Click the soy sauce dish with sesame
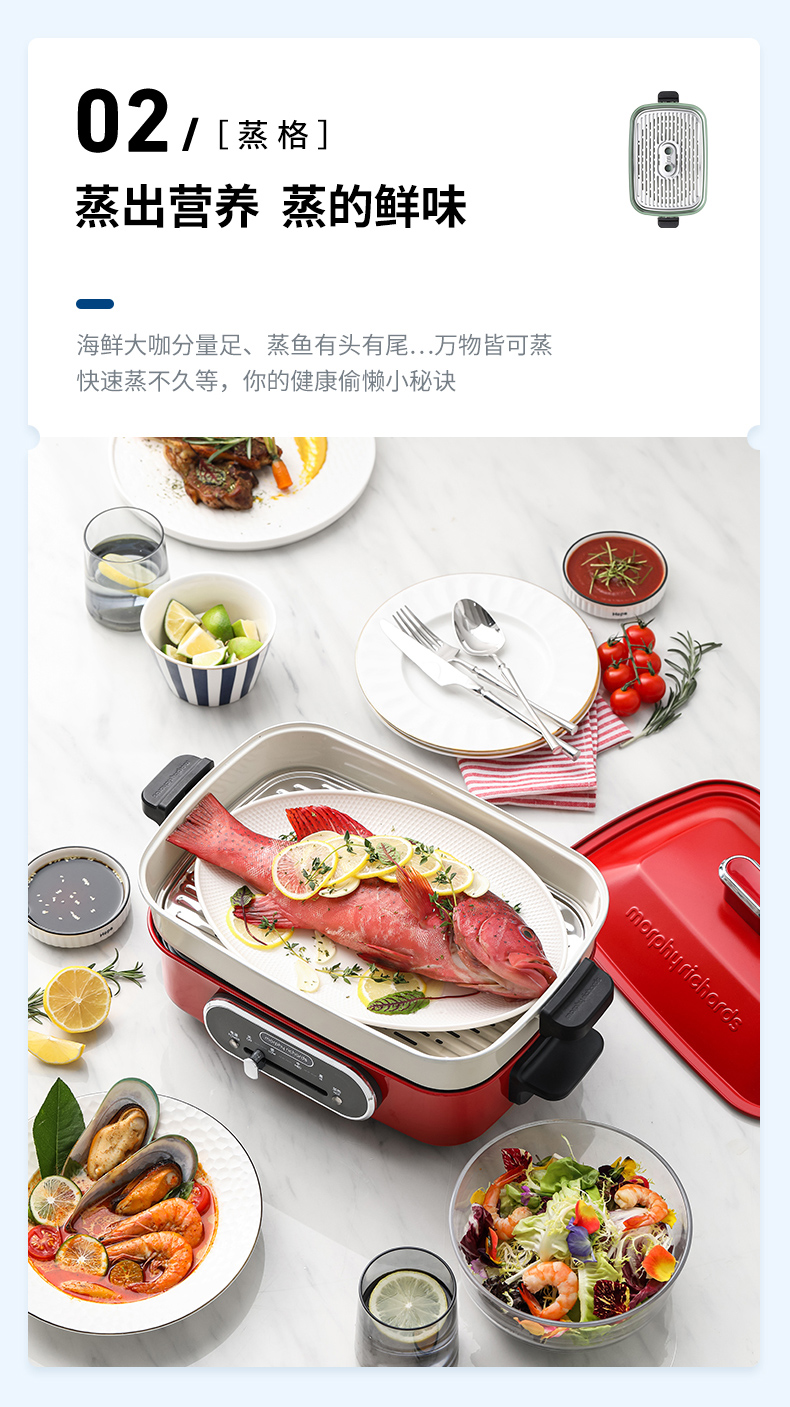The image size is (790, 1407). 77,896
